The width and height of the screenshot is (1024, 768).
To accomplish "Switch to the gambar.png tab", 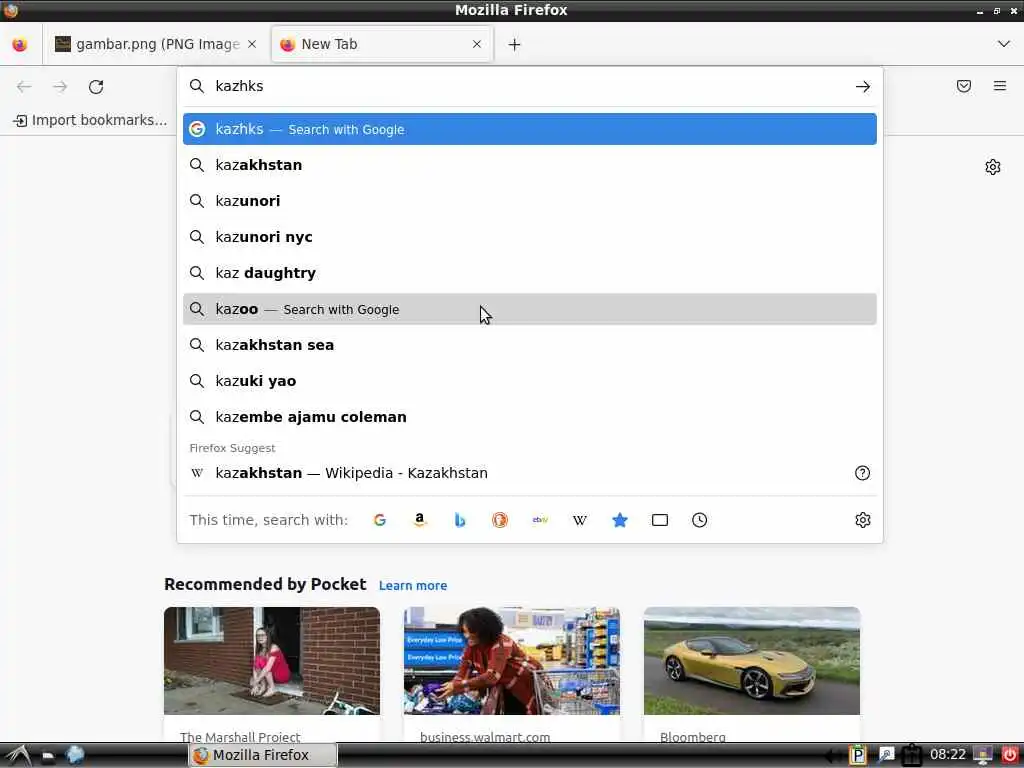I will (x=155, y=44).
